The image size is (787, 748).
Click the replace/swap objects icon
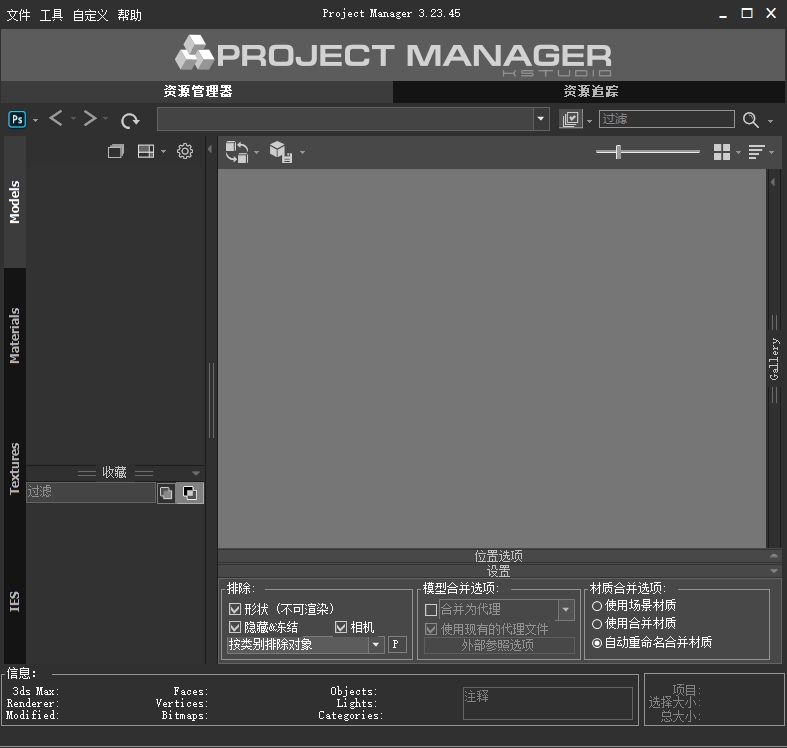237,152
